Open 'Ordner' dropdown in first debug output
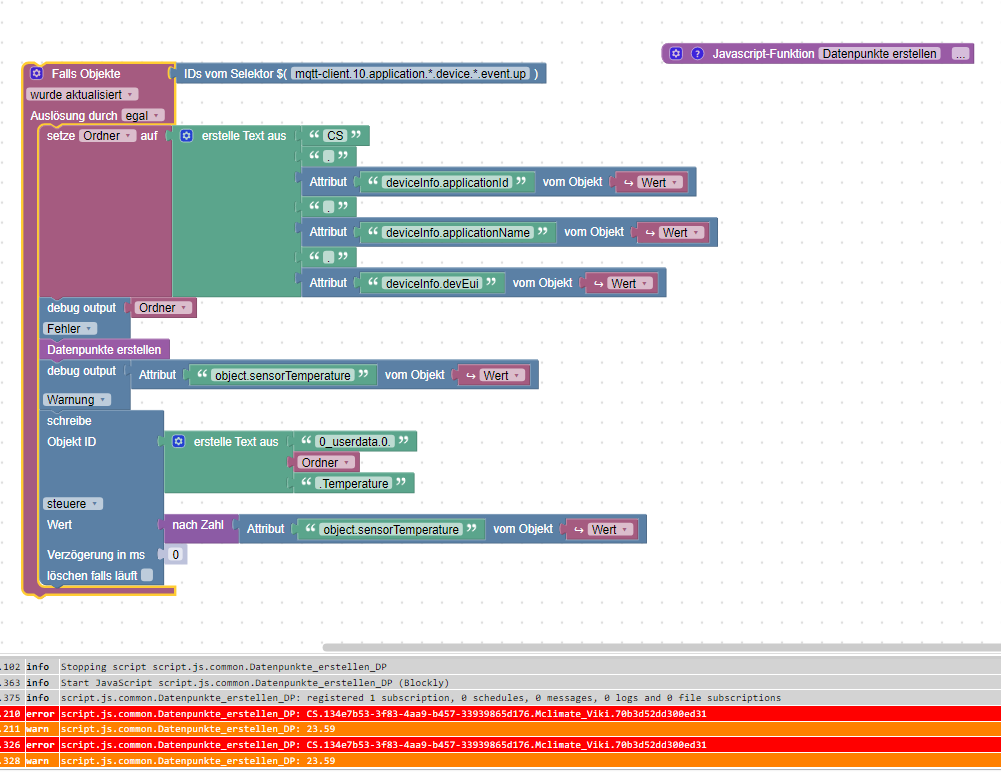 coord(163,308)
